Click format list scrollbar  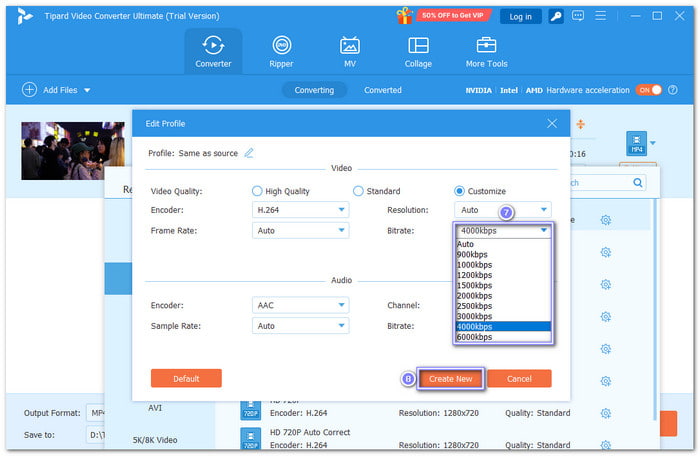coord(654,308)
